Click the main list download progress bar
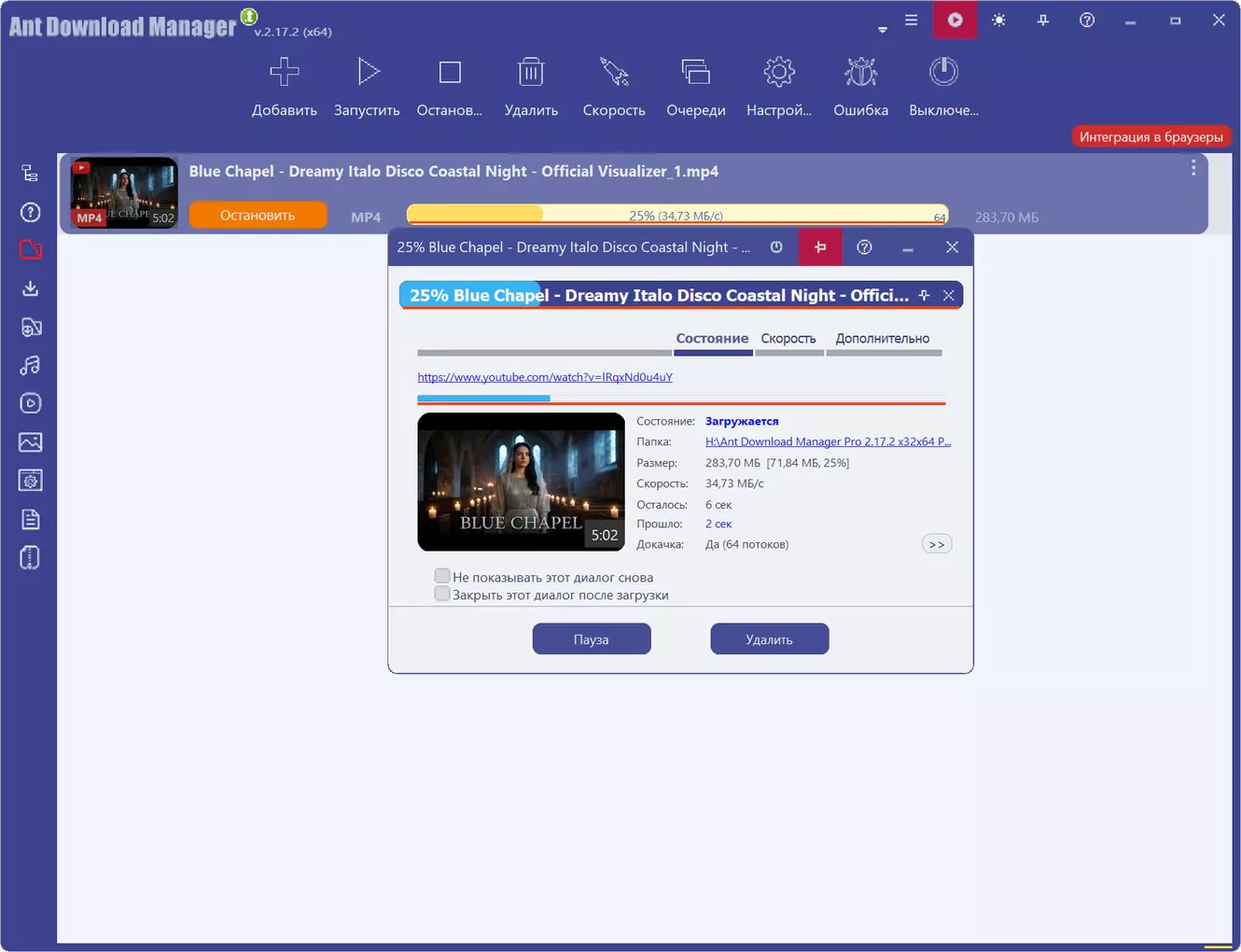This screenshot has height=952, width=1241. pos(677,215)
